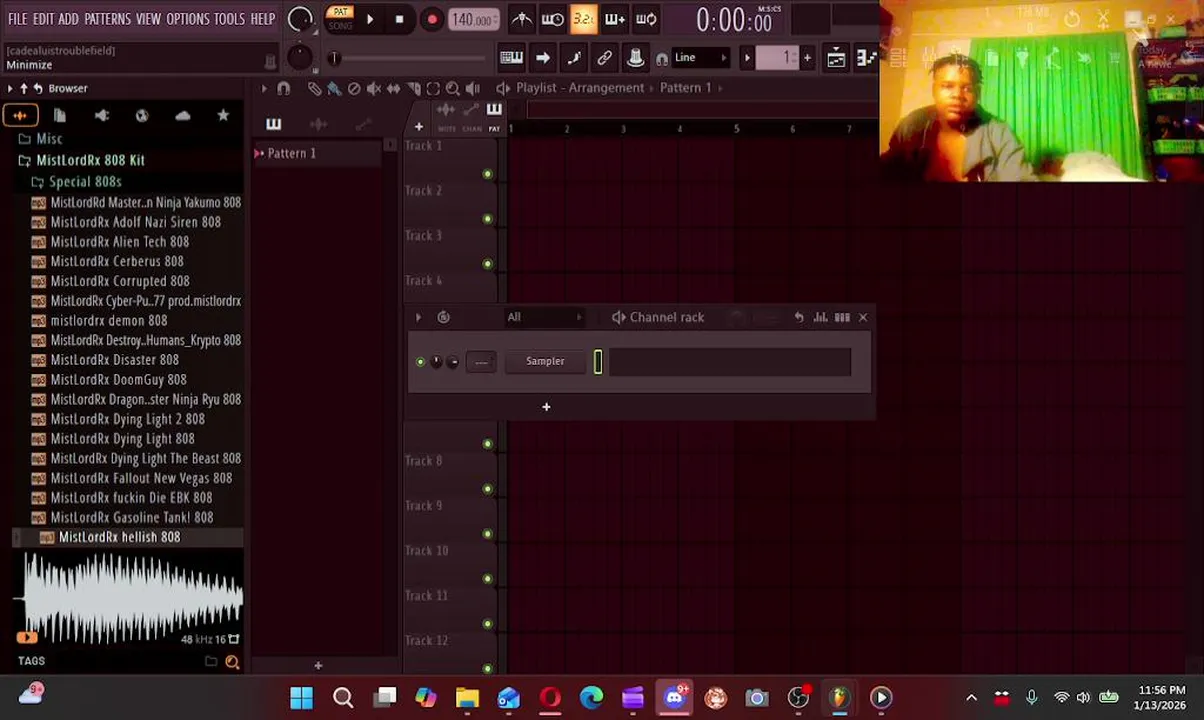Open the TOOLS menu

point(229,19)
